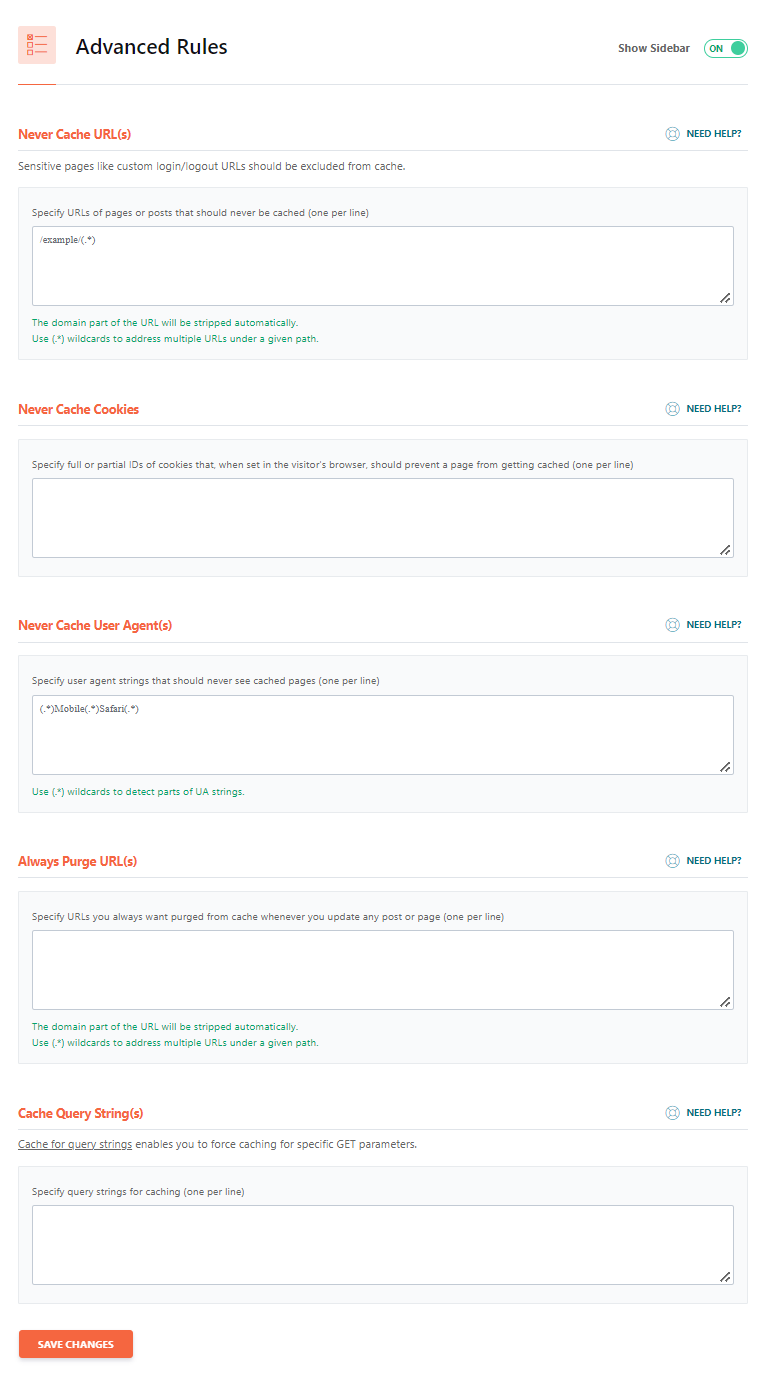Click the 'Sensitive pages like custom login/logout URLs' description

point(212,166)
